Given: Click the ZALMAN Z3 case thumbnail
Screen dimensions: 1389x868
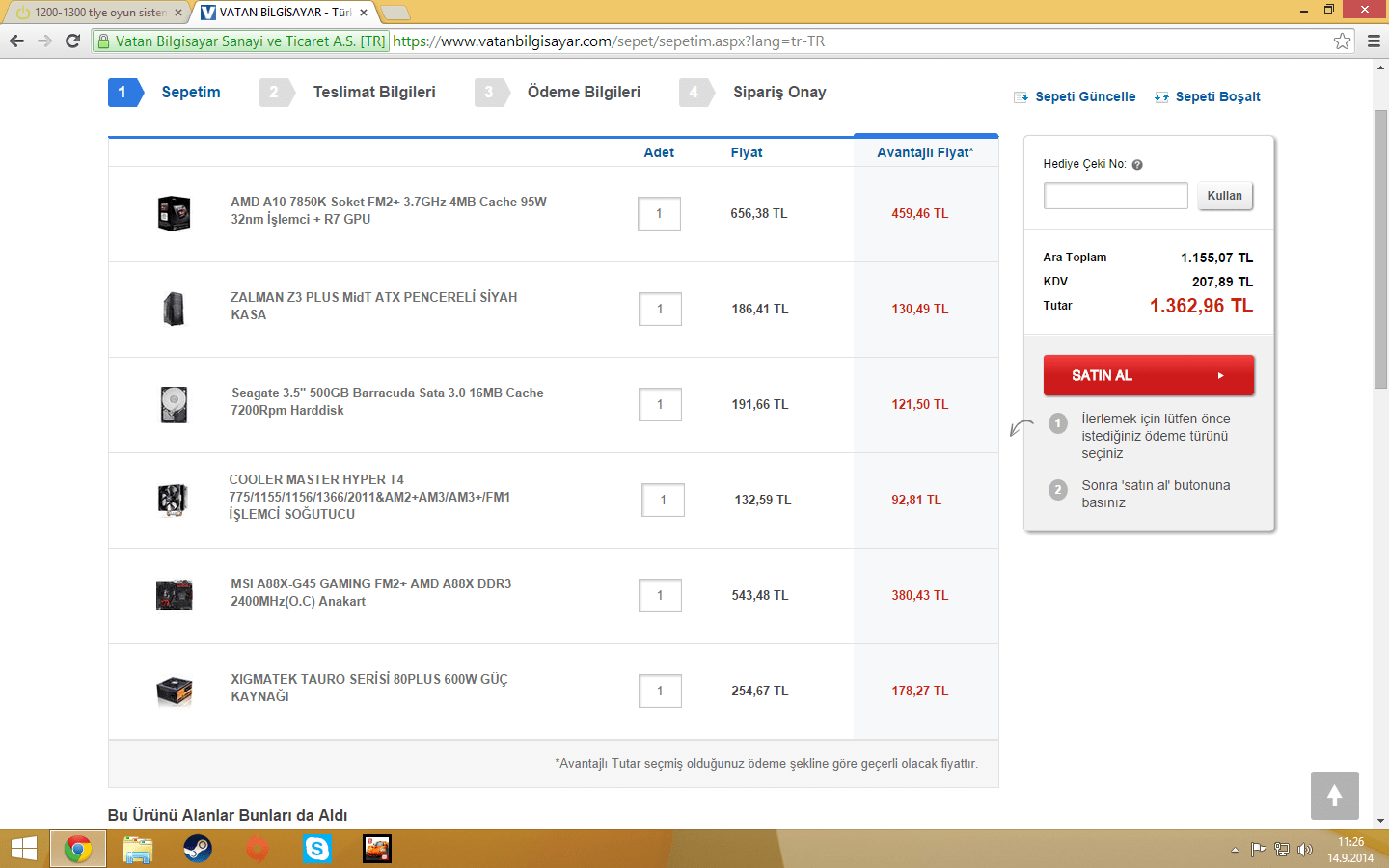Looking at the screenshot, I should click(x=175, y=309).
